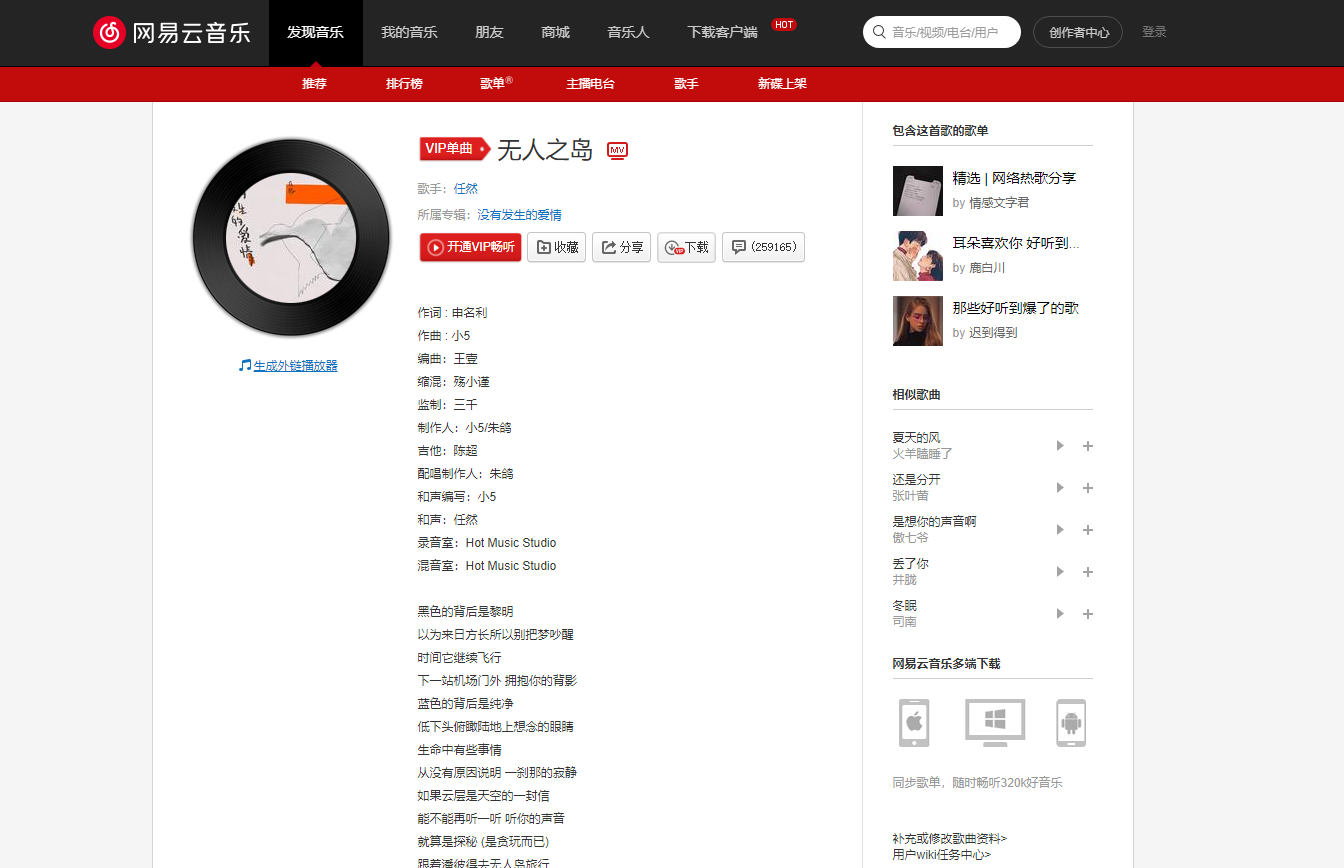Viewport: 1344px width, 868px height.
Task: Open artist 井胧
Action: 905,580
